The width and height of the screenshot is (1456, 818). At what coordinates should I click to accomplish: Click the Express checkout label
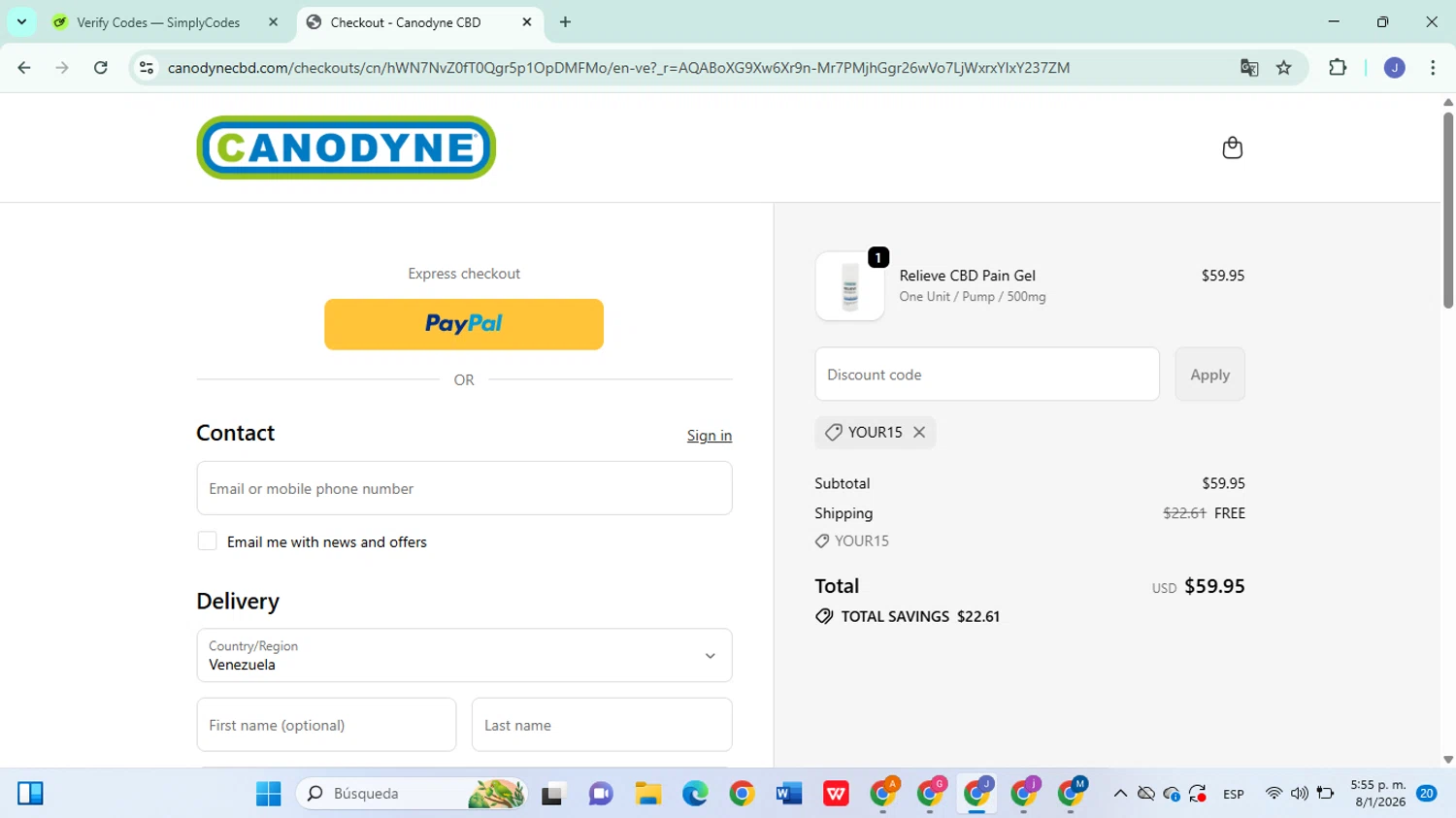tap(464, 274)
